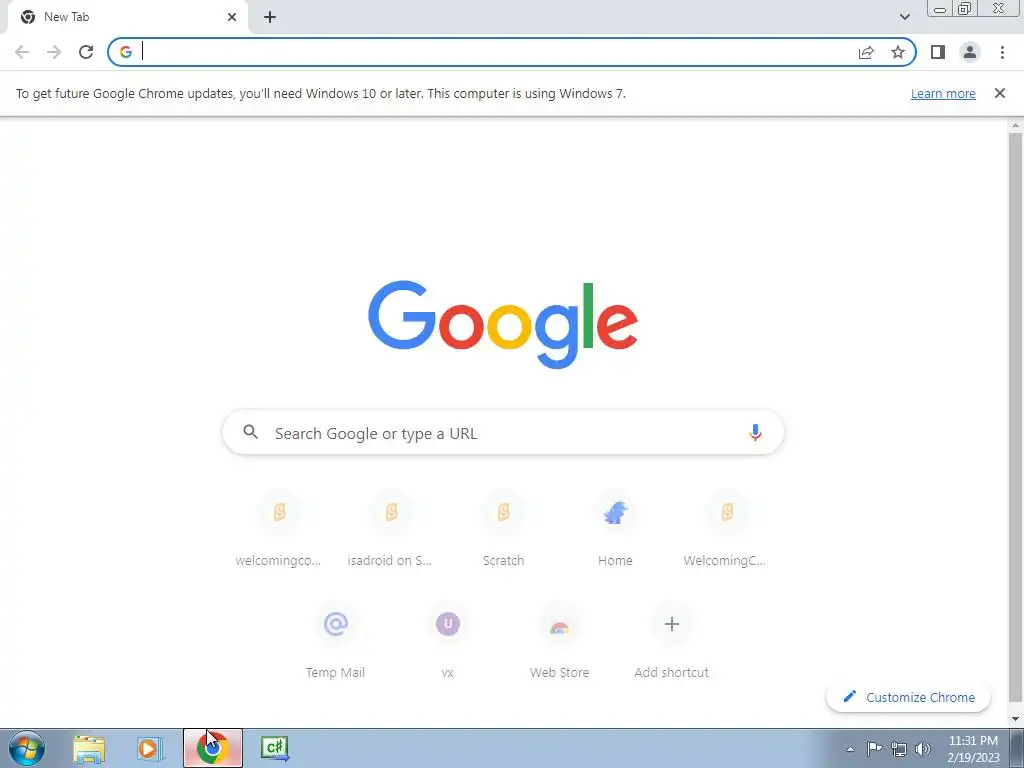This screenshot has width=1024, height=768.
Task: Dismiss the Windows 7 update notice
Action: pos(1000,93)
